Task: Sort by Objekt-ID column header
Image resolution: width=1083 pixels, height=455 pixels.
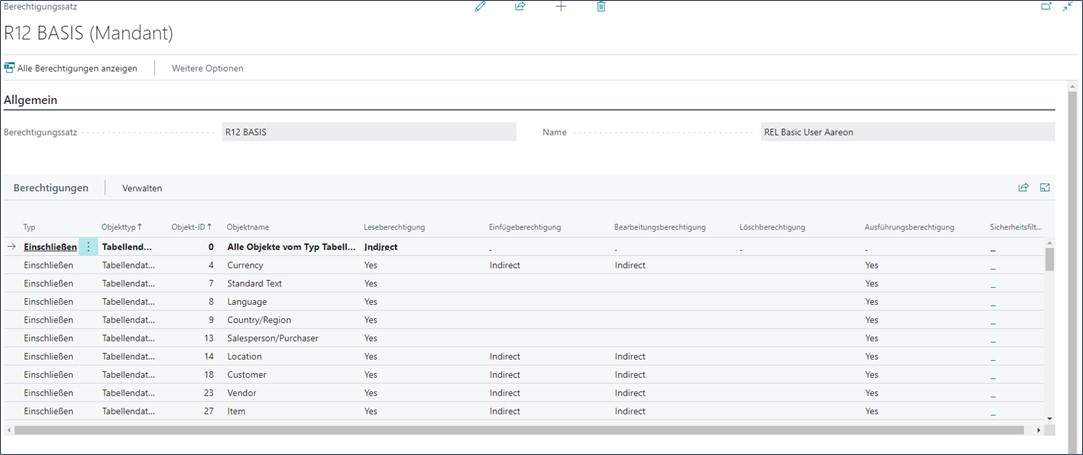Action: 191,227
